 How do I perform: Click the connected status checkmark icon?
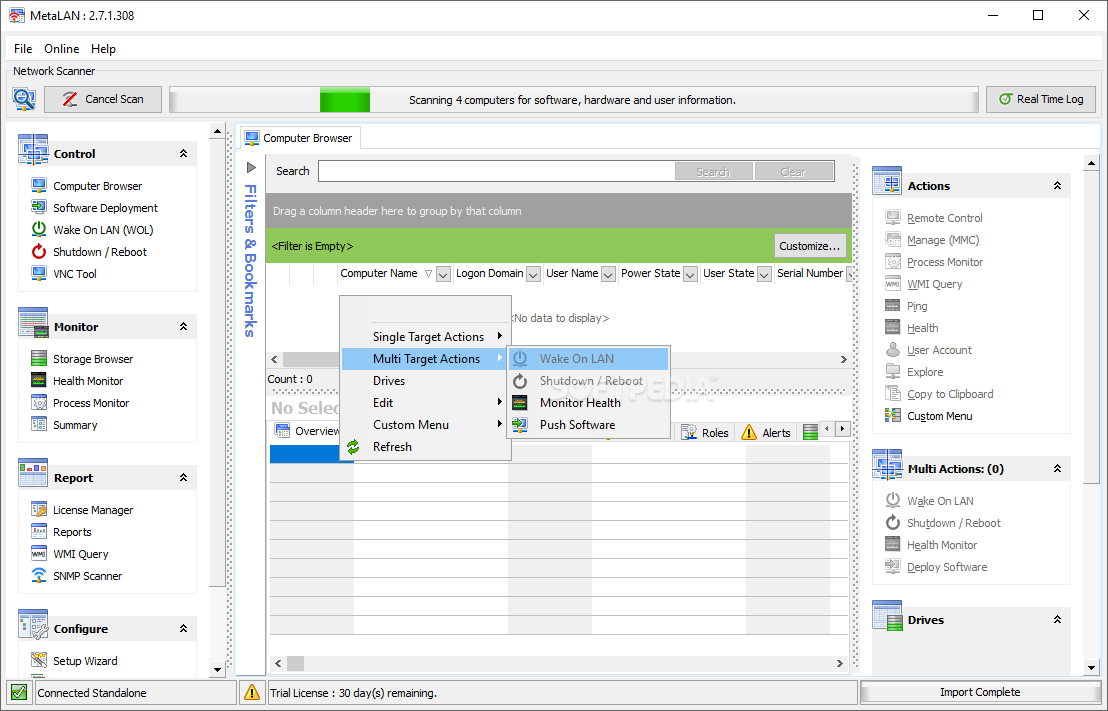point(19,693)
